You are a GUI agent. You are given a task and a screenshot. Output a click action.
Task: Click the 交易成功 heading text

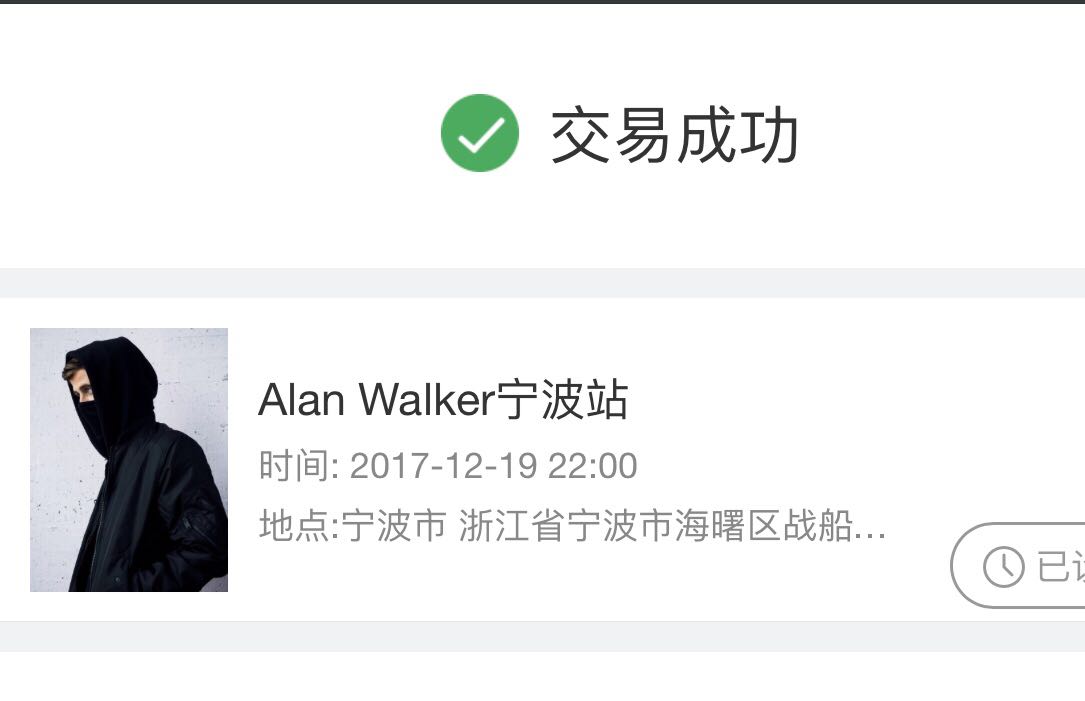(x=675, y=135)
